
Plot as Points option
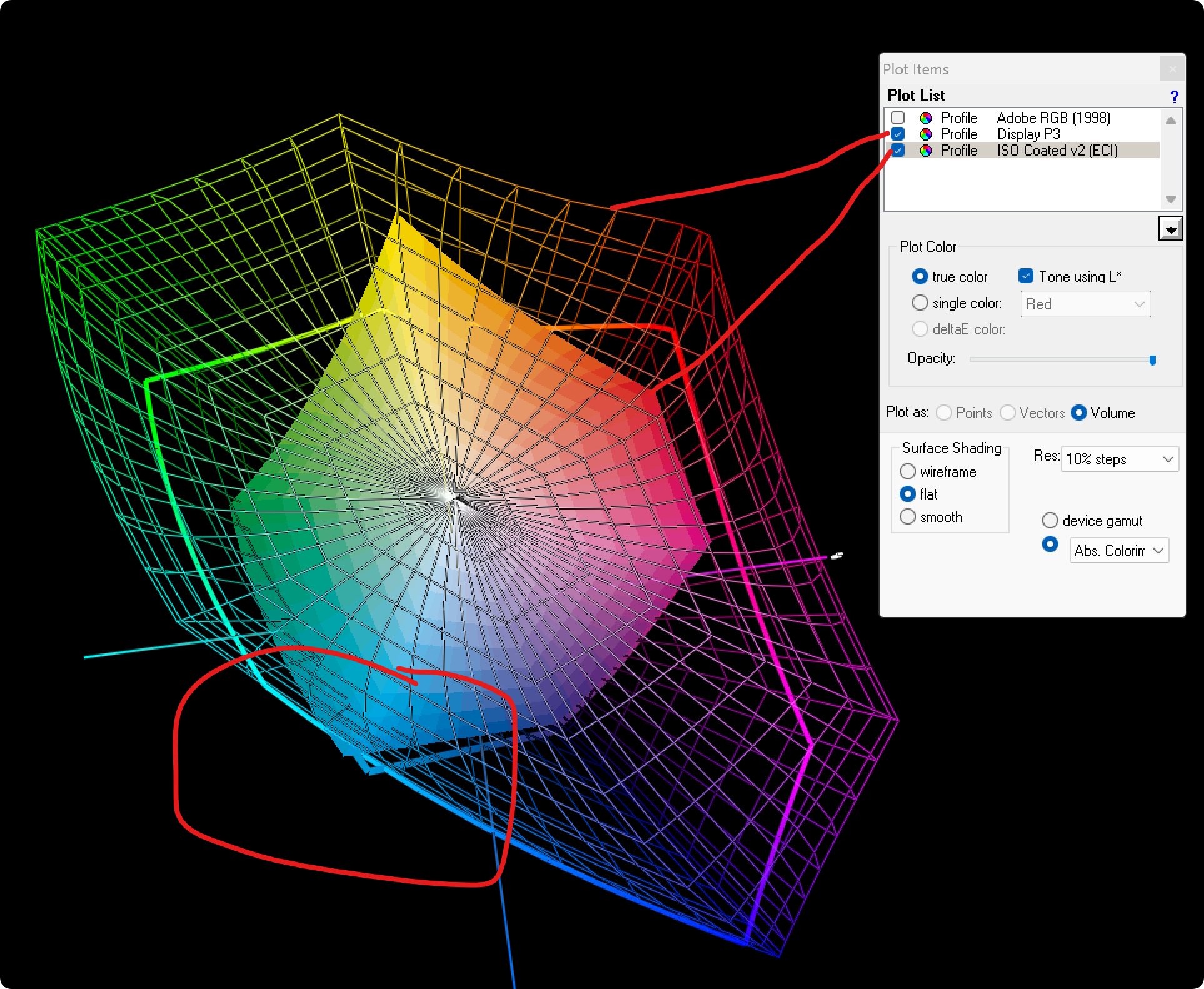pyautogui.click(x=944, y=413)
